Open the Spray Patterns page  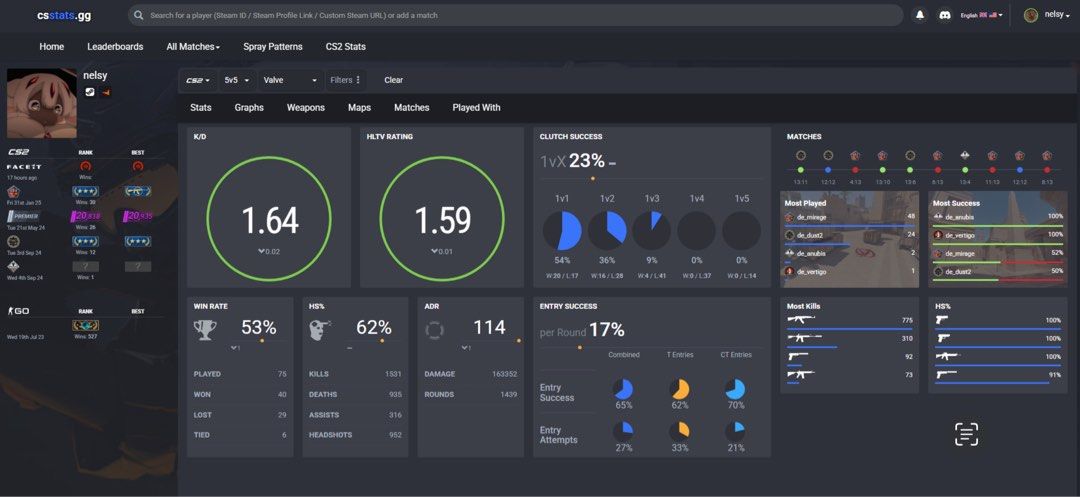[273, 47]
